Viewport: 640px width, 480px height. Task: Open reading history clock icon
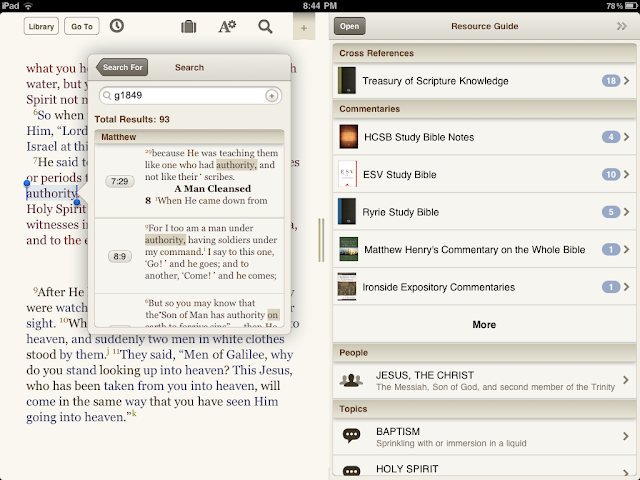click(117, 26)
